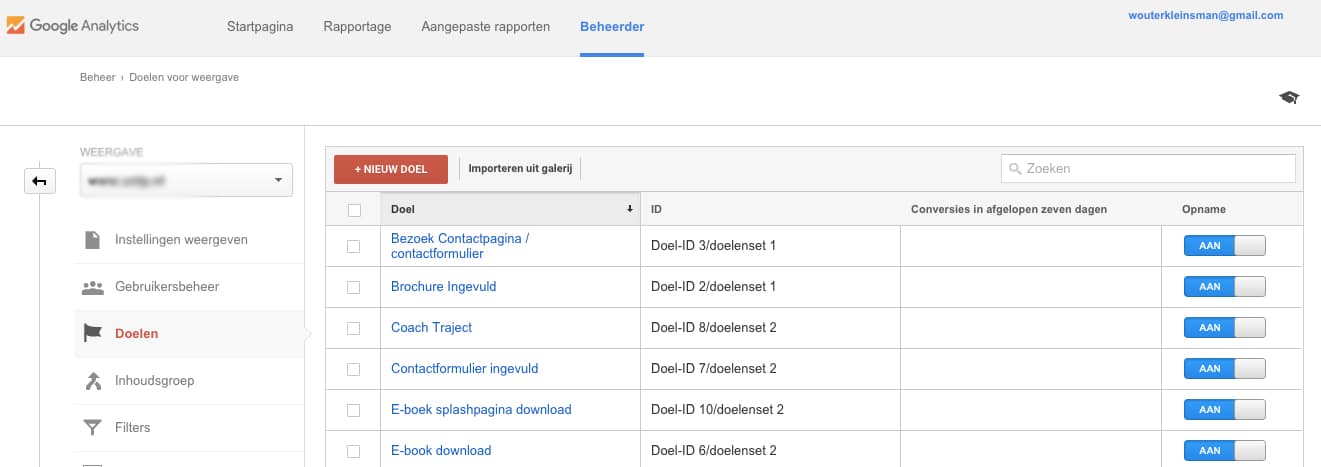
Task: Click 'Doelen voor weergave' breadcrumb text
Action: click(x=184, y=77)
